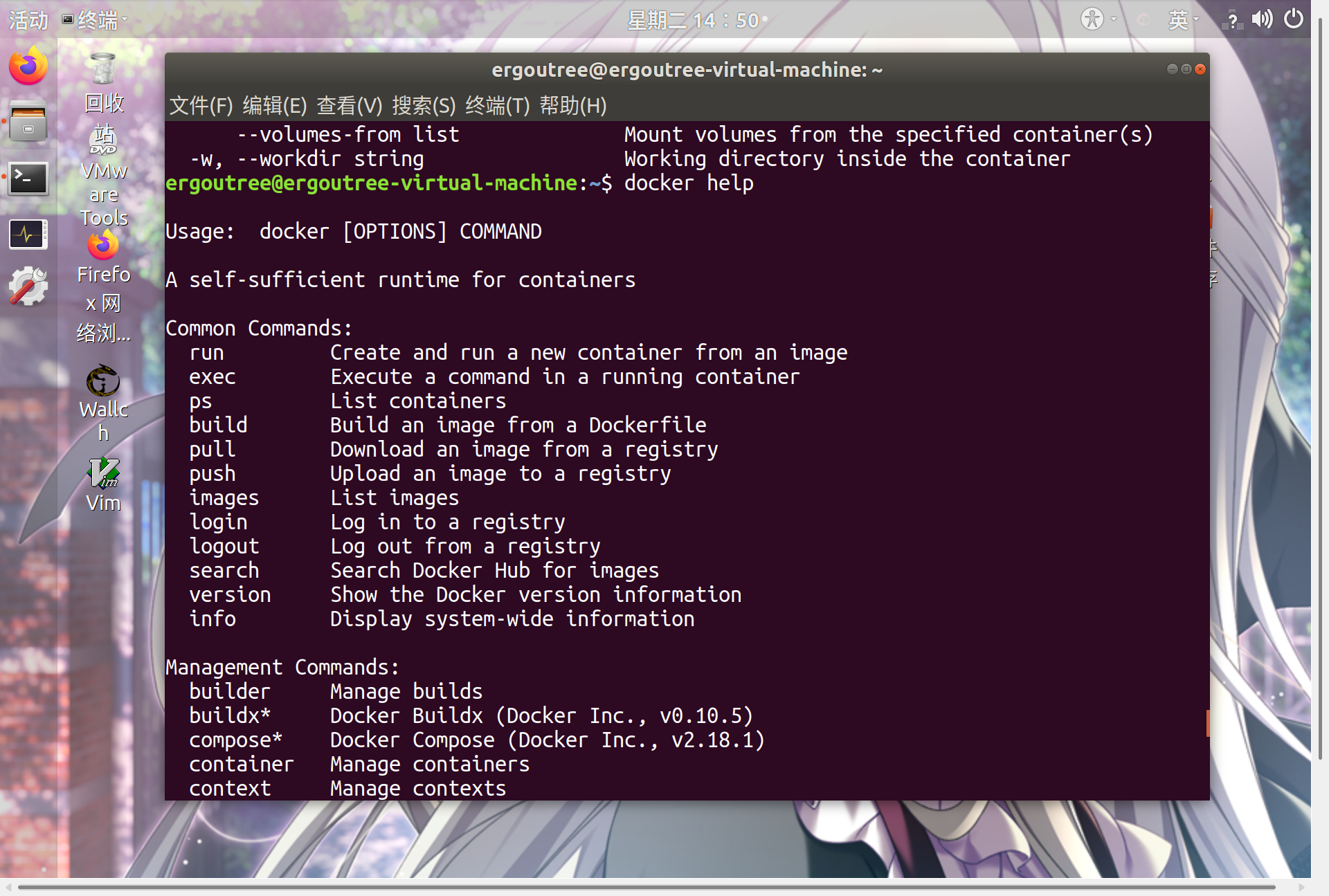Open the Files manager in dock

[x=28, y=122]
